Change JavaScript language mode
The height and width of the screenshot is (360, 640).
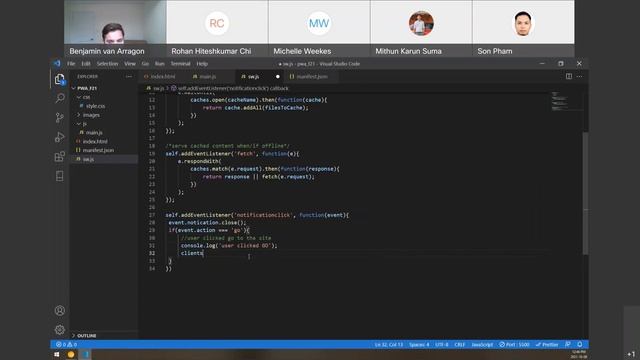point(482,344)
